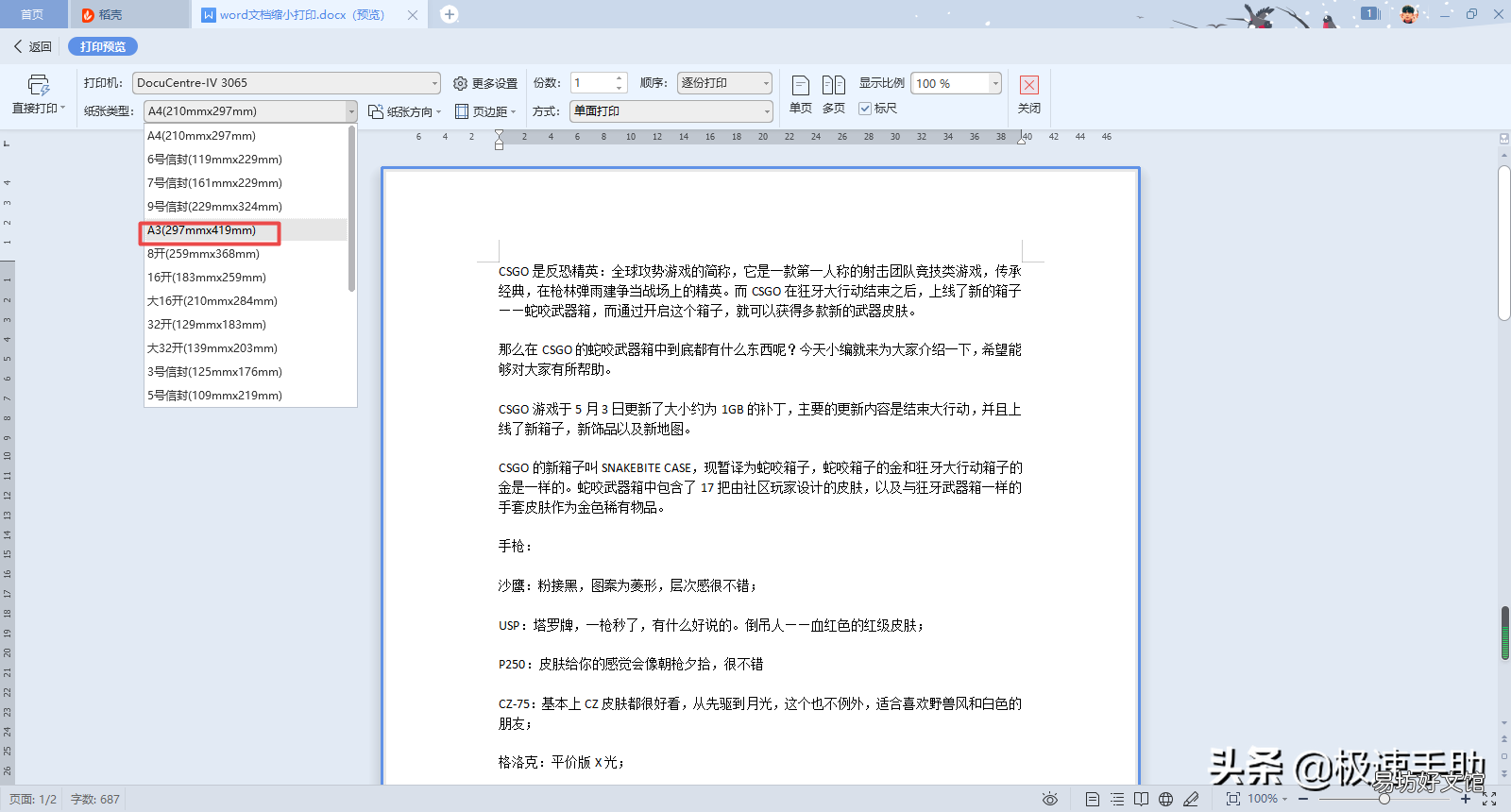
Task: Click the ruler left indent marker
Action: pos(499,146)
